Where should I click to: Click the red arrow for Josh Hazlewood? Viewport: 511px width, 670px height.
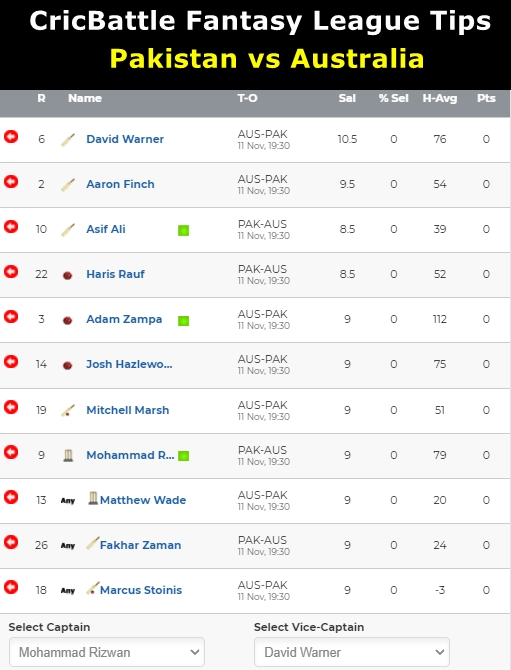coord(11,362)
